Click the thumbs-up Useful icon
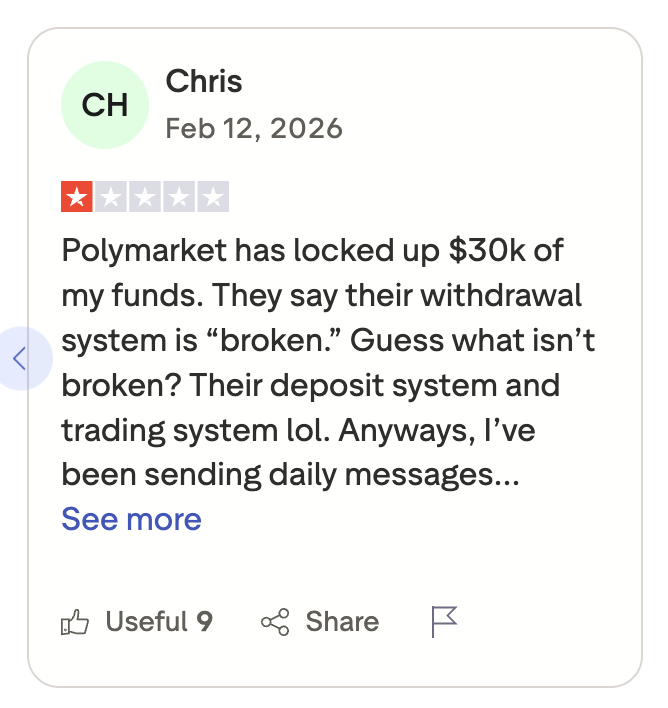This screenshot has width=668, height=708. pos(76,622)
